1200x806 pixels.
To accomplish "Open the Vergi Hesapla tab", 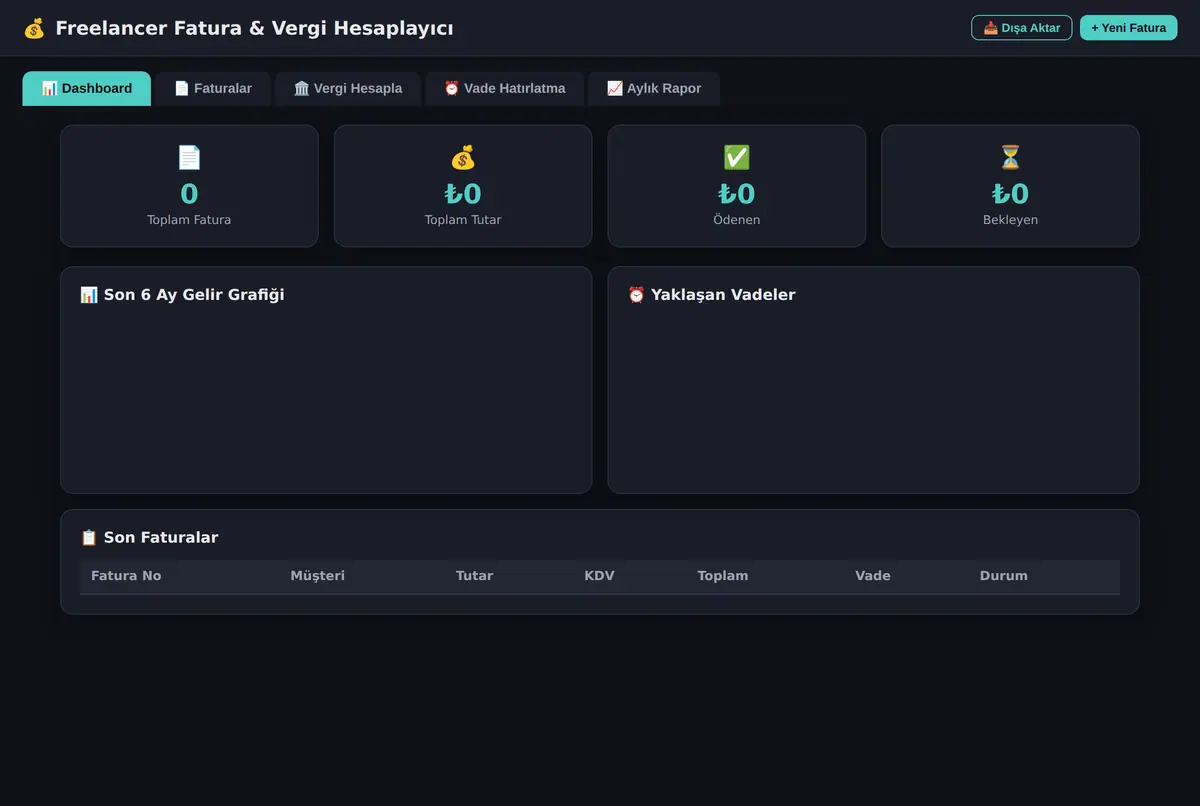I will (x=348, y=88).
